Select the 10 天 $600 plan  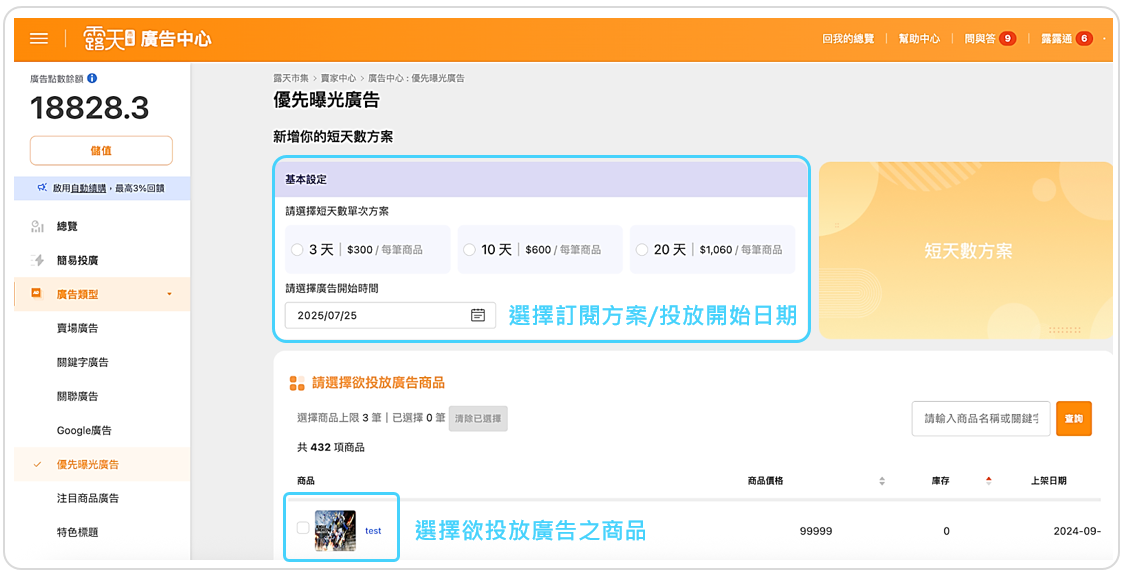pyautogui.click(x=470, y=250)
